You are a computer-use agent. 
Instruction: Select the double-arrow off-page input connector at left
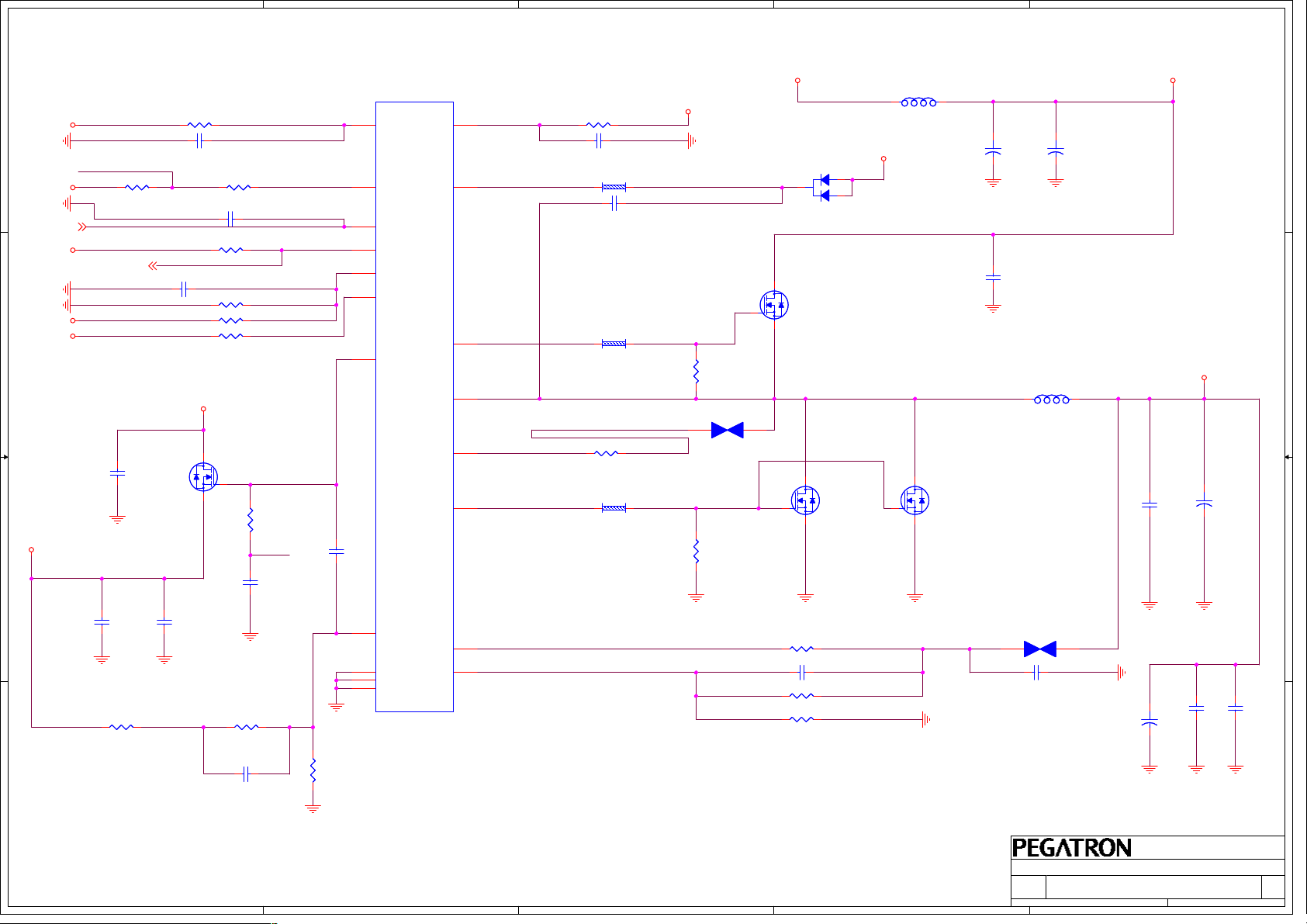(x=82, y=227)
